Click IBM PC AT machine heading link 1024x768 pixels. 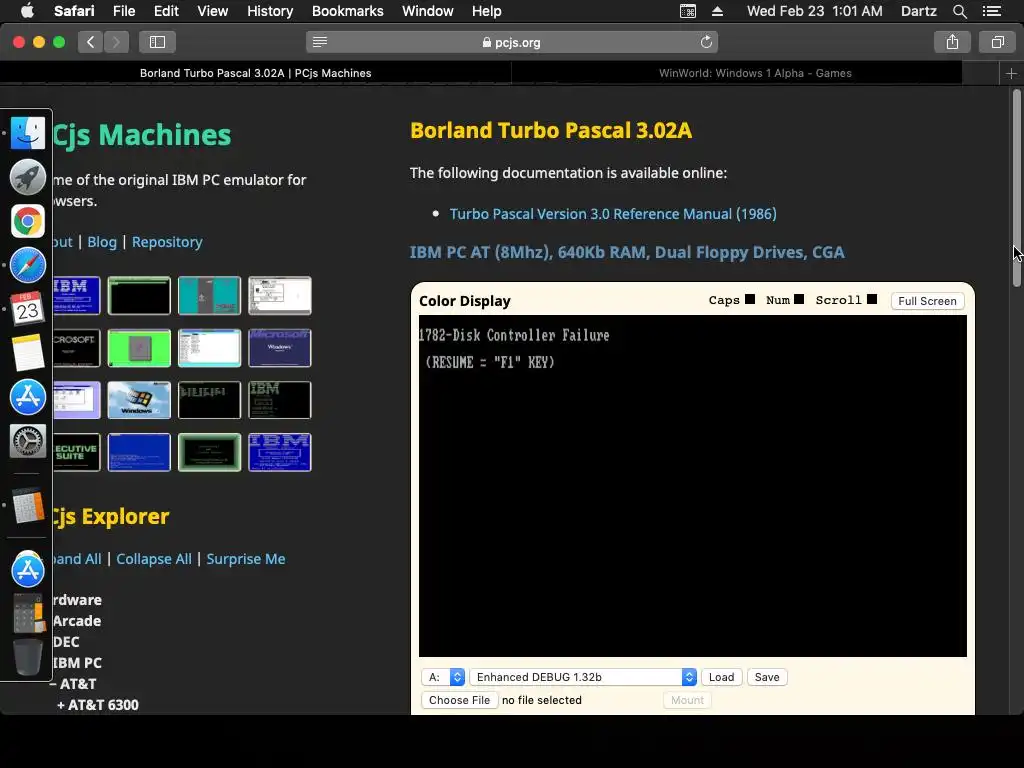click(x=627, y=252)
